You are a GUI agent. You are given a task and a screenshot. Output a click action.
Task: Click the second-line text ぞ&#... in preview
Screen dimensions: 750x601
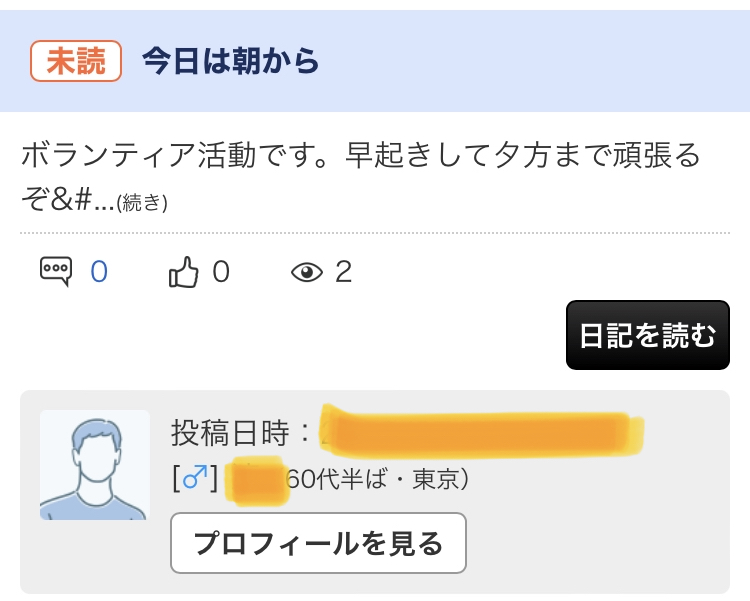[x=67, y=200]
